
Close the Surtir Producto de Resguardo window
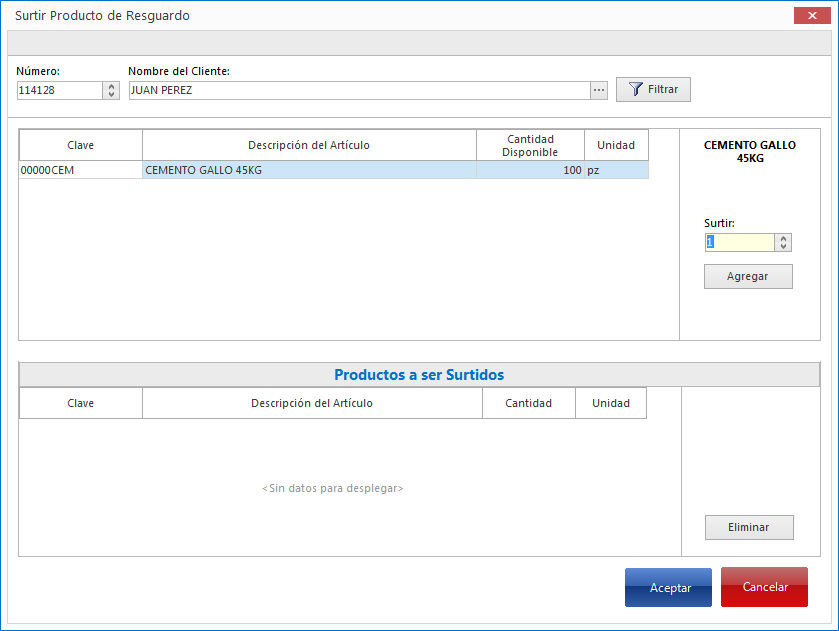tap(808, 15)
